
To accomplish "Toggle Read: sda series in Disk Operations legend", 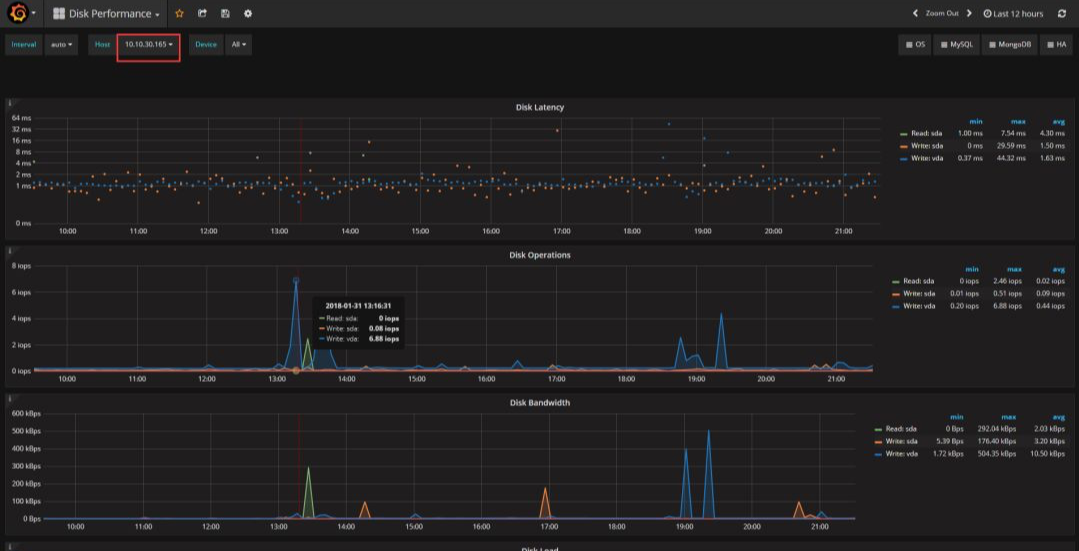I will [918, 281].
